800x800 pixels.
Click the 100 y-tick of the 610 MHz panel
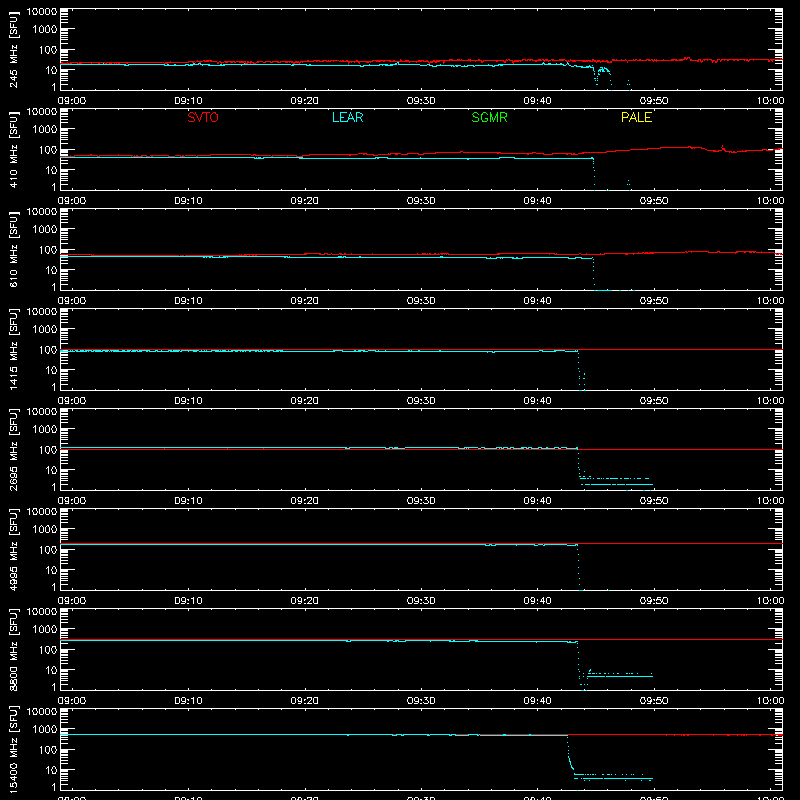(x=48, y=249)
